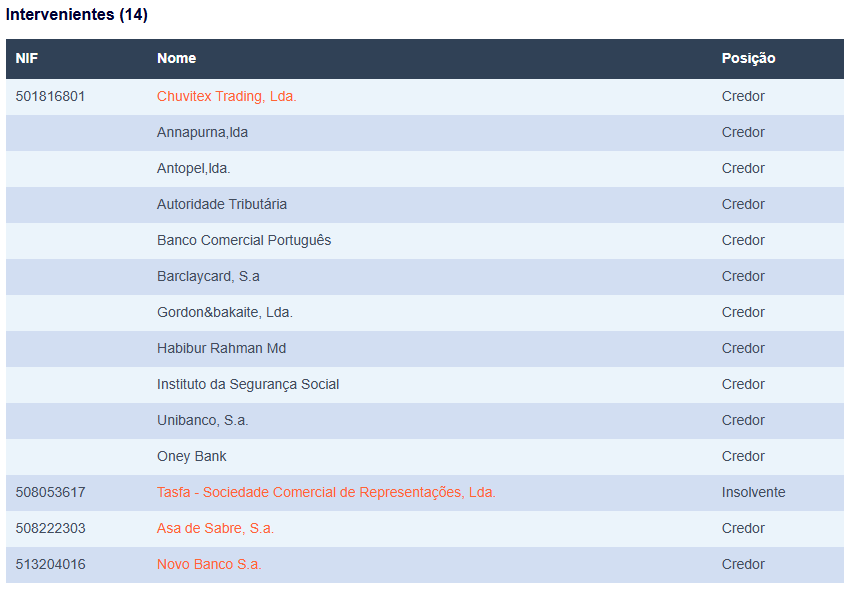Viewport: 854px width, 593px height.
Task: Click the Annapurna,lda name cell
Action: pos(202,132)
